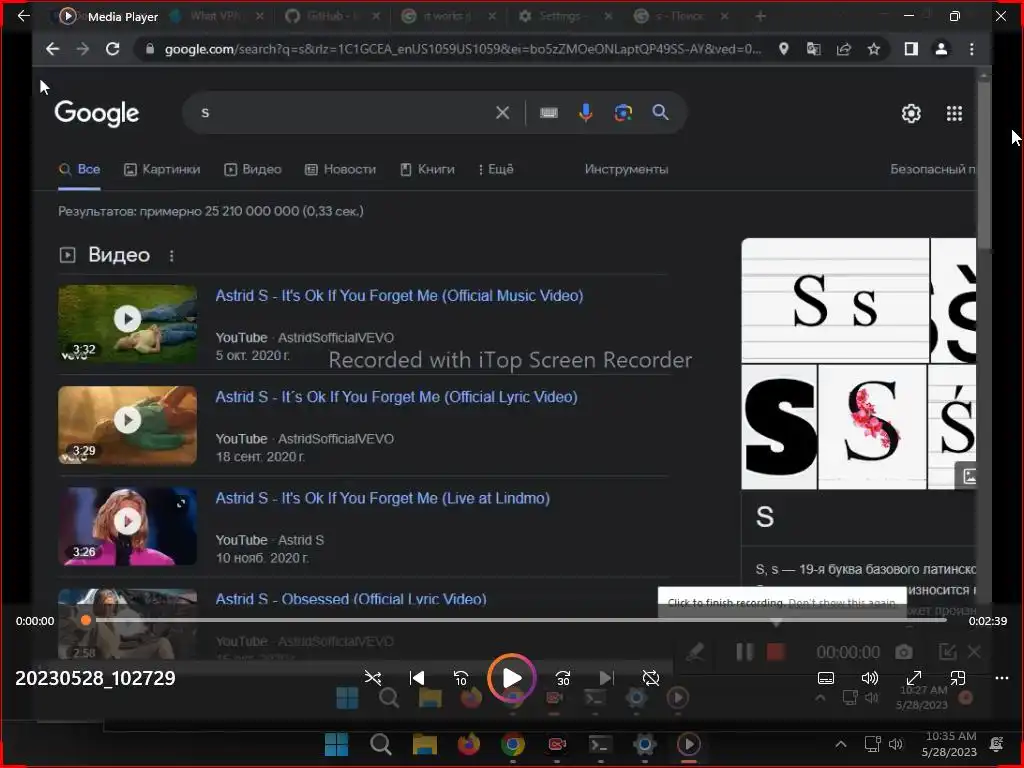
Task: Click the Media Player taskbar icon
Action: tap(688, 744)
